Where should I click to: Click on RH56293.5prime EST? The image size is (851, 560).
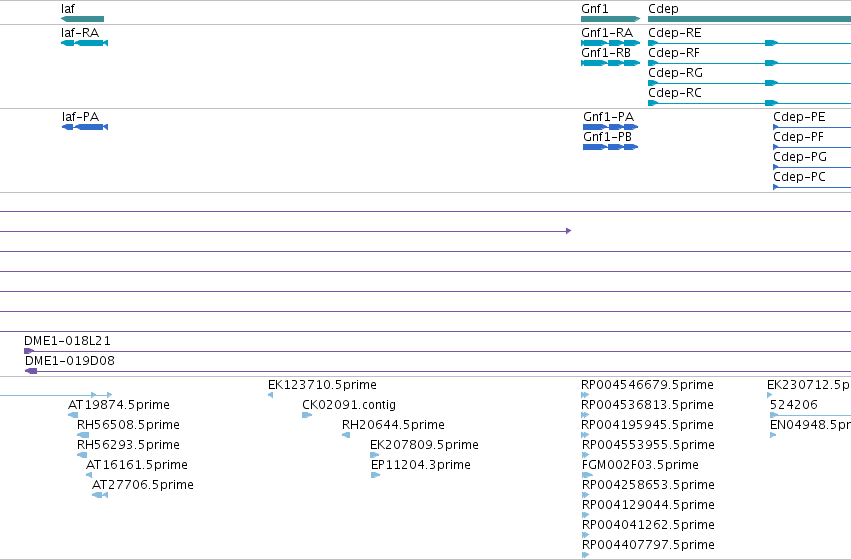pyautogui.click(x=82, y=455)
